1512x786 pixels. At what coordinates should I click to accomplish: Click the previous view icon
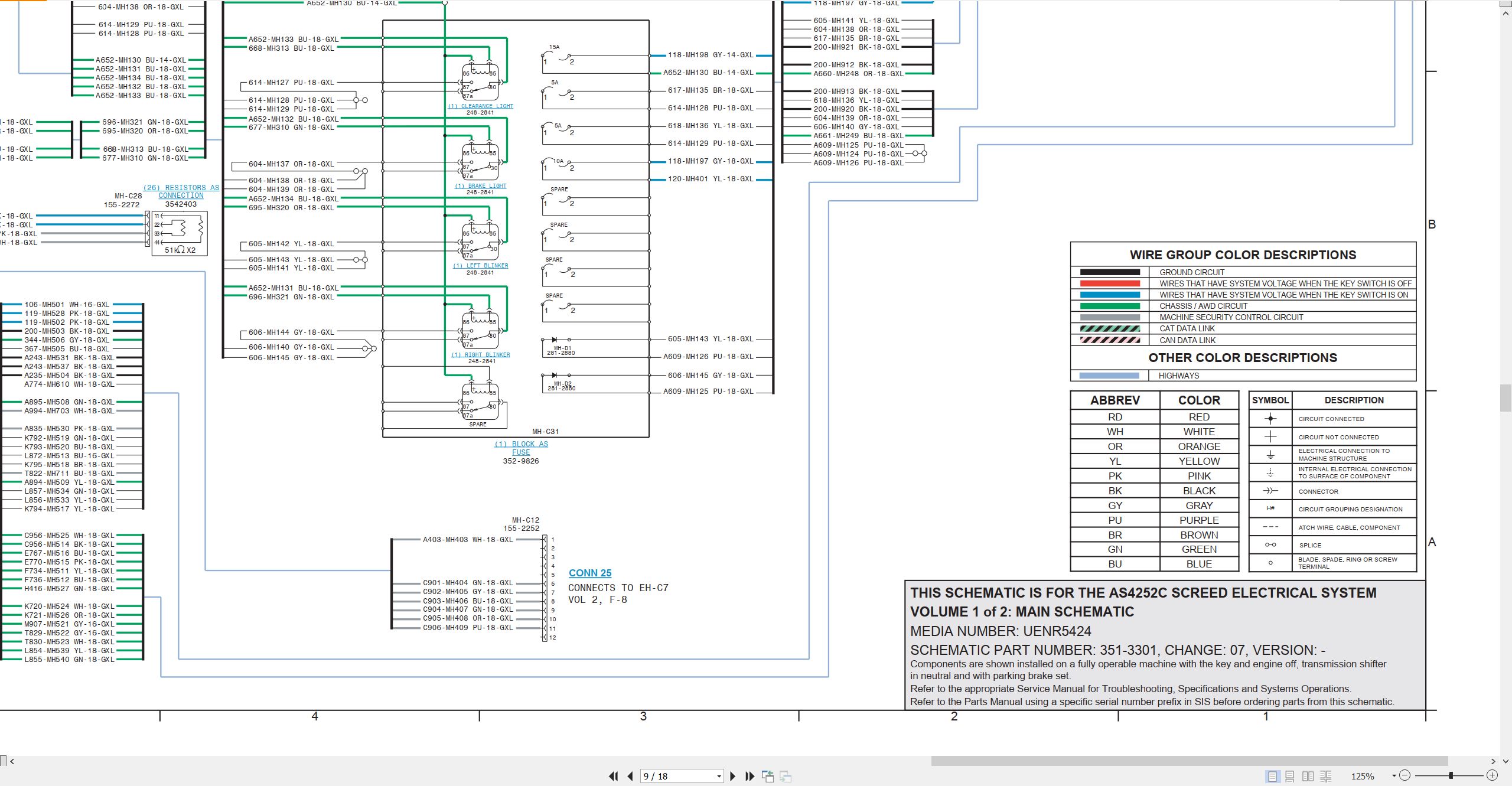pos(768,776)
